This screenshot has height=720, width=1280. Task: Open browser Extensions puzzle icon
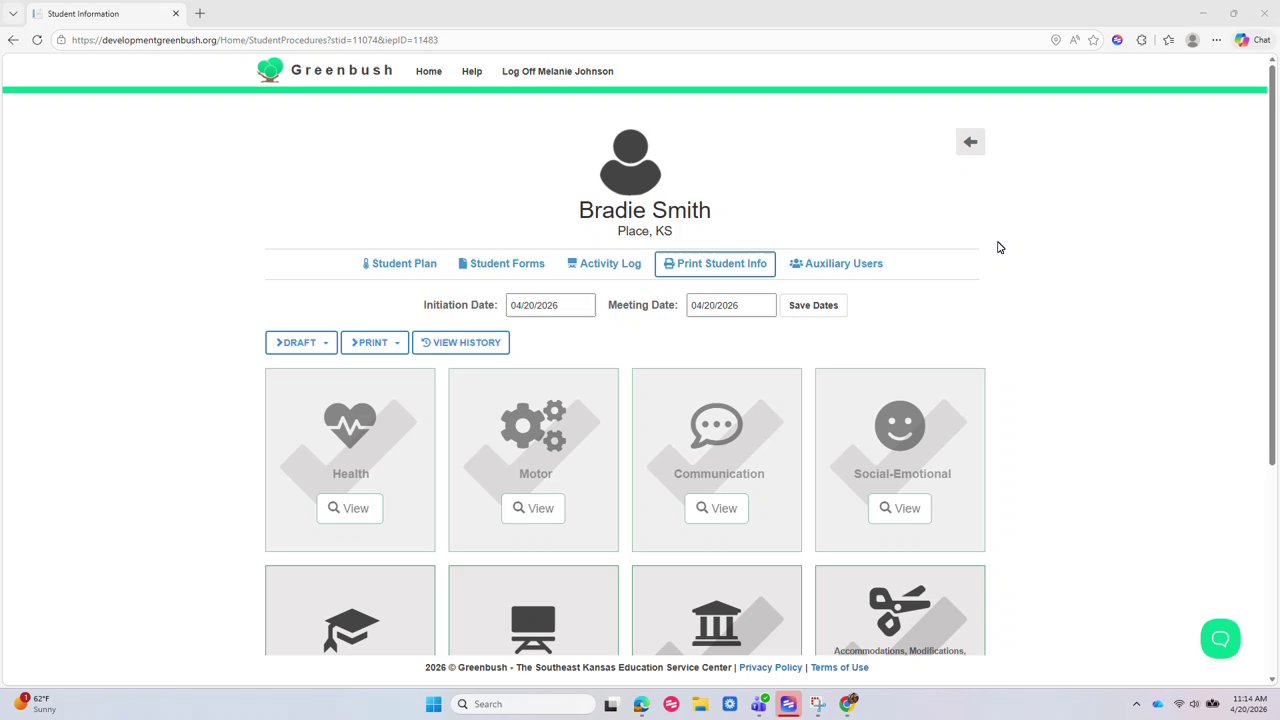[x=1141, y=40]
